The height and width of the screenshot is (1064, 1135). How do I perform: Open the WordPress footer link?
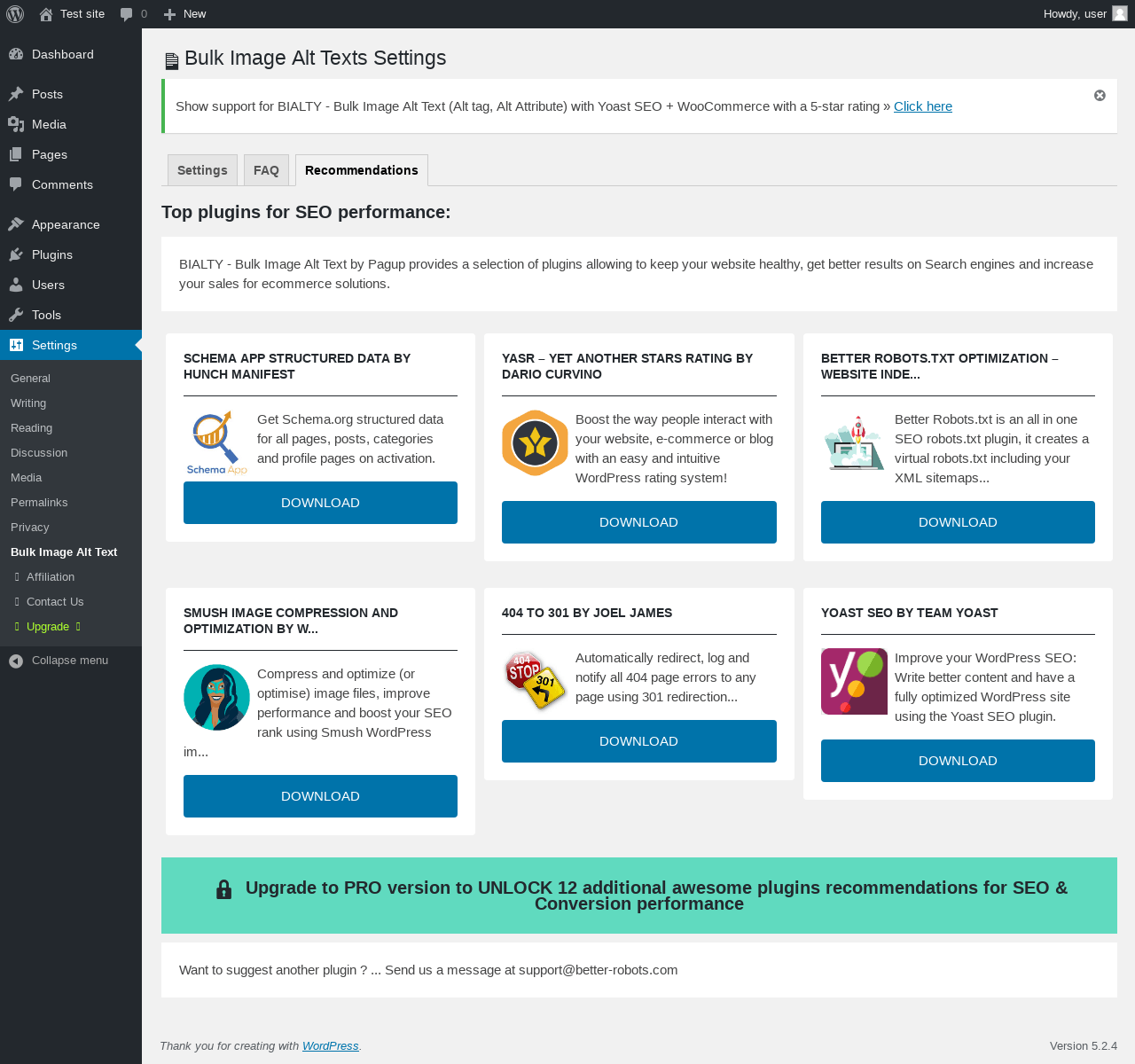[330, 1046]
